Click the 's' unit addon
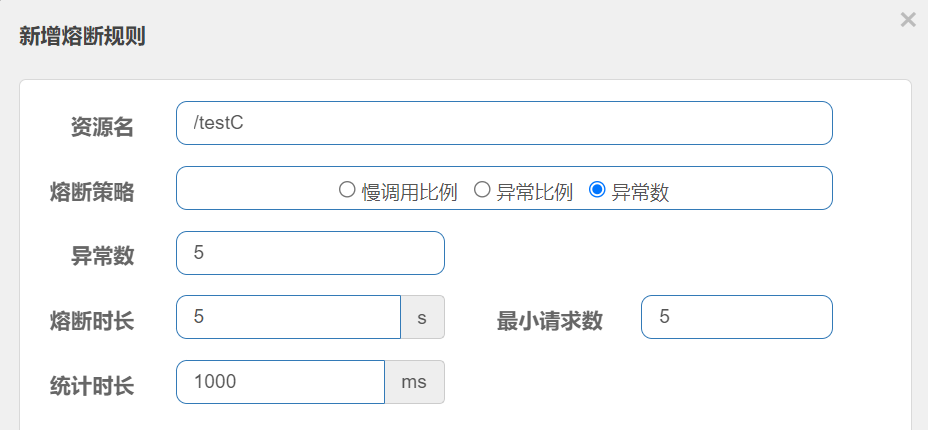The width and height of the screenshot is (928, 430). click(423, 317)
